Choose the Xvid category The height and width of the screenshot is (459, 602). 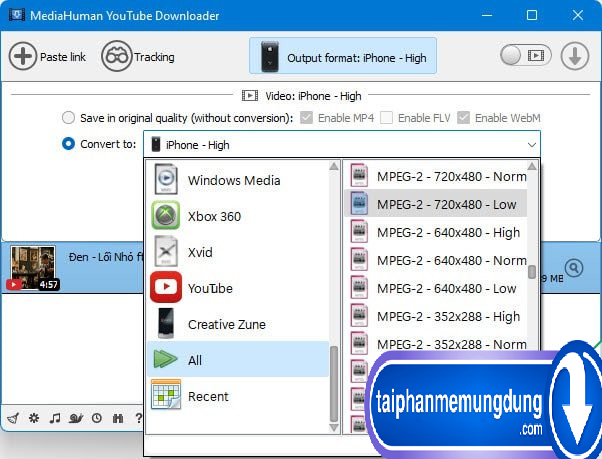(238, 252)
